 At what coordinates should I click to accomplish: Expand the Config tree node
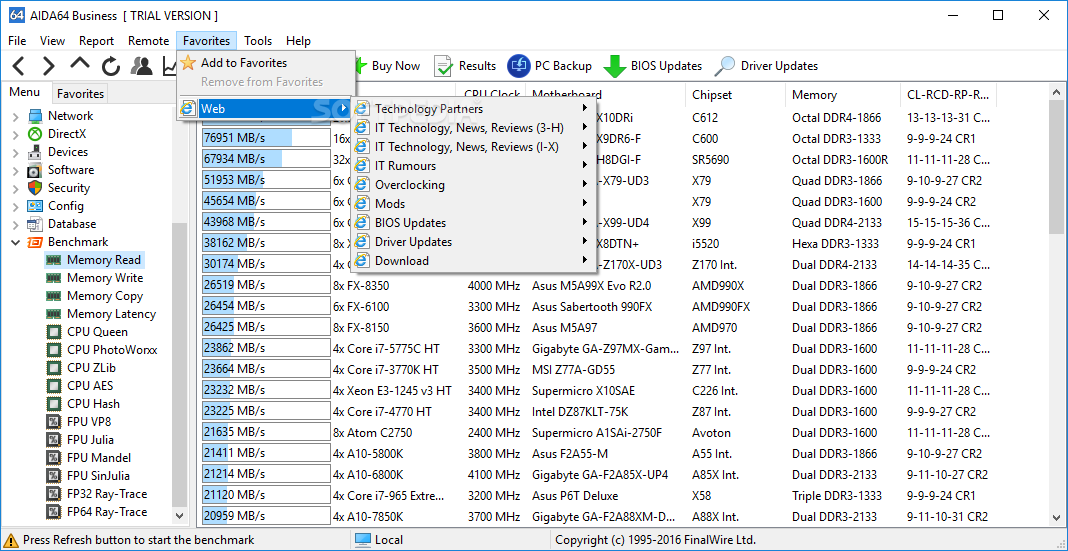(x=16, y=206)
